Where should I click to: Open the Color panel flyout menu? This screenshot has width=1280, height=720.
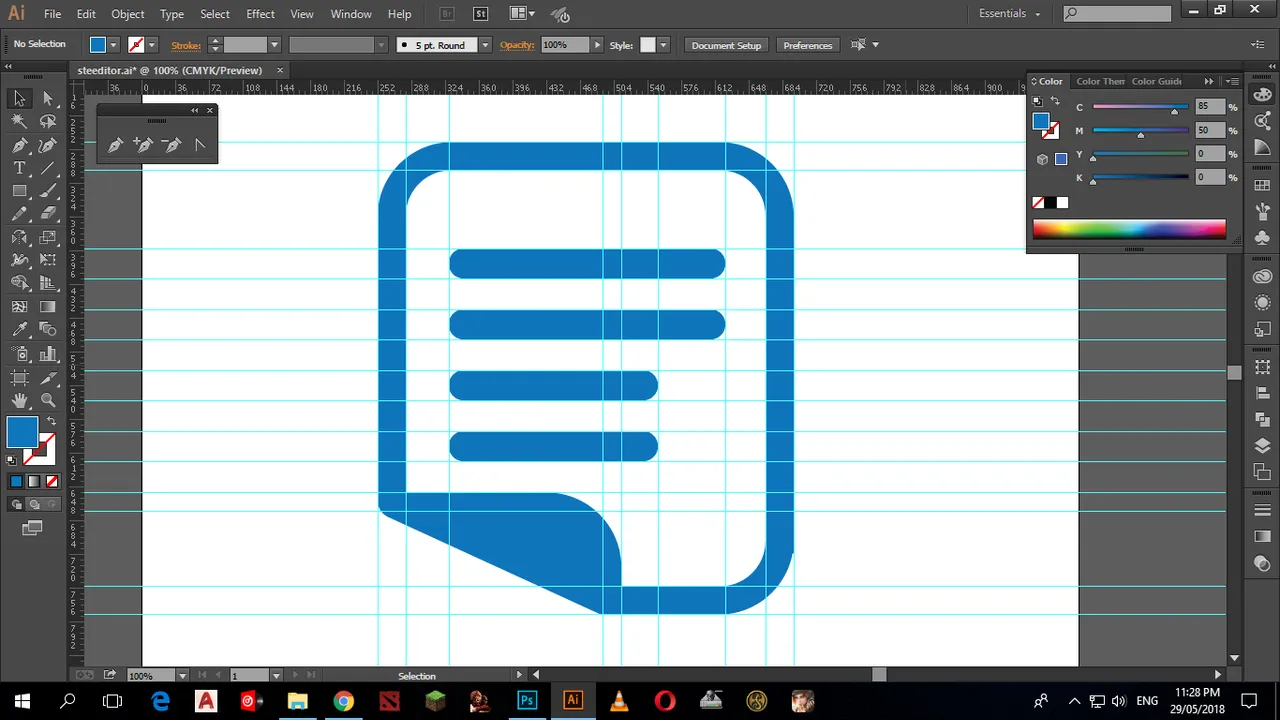1232,81
